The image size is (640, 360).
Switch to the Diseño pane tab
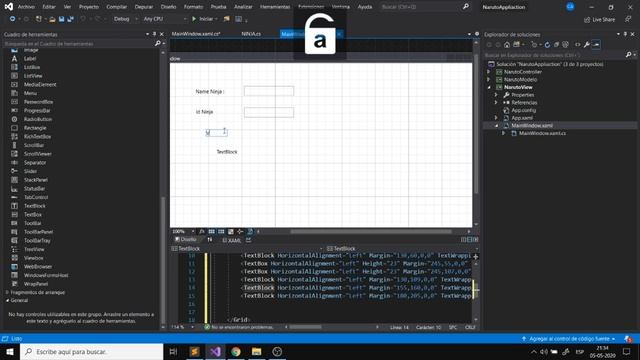point(186,240)
